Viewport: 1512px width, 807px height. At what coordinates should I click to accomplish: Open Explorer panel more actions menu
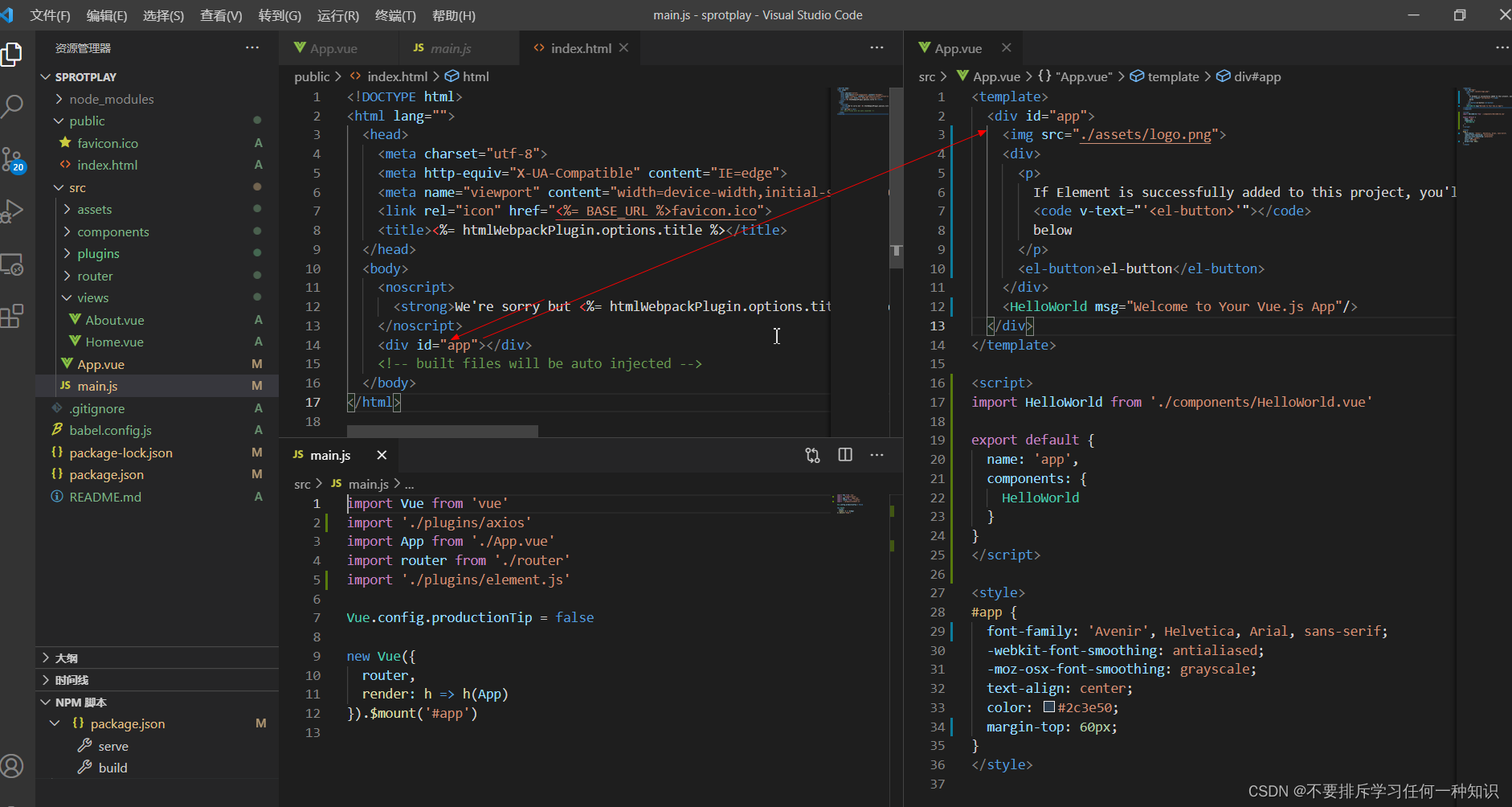pos(252,48)
